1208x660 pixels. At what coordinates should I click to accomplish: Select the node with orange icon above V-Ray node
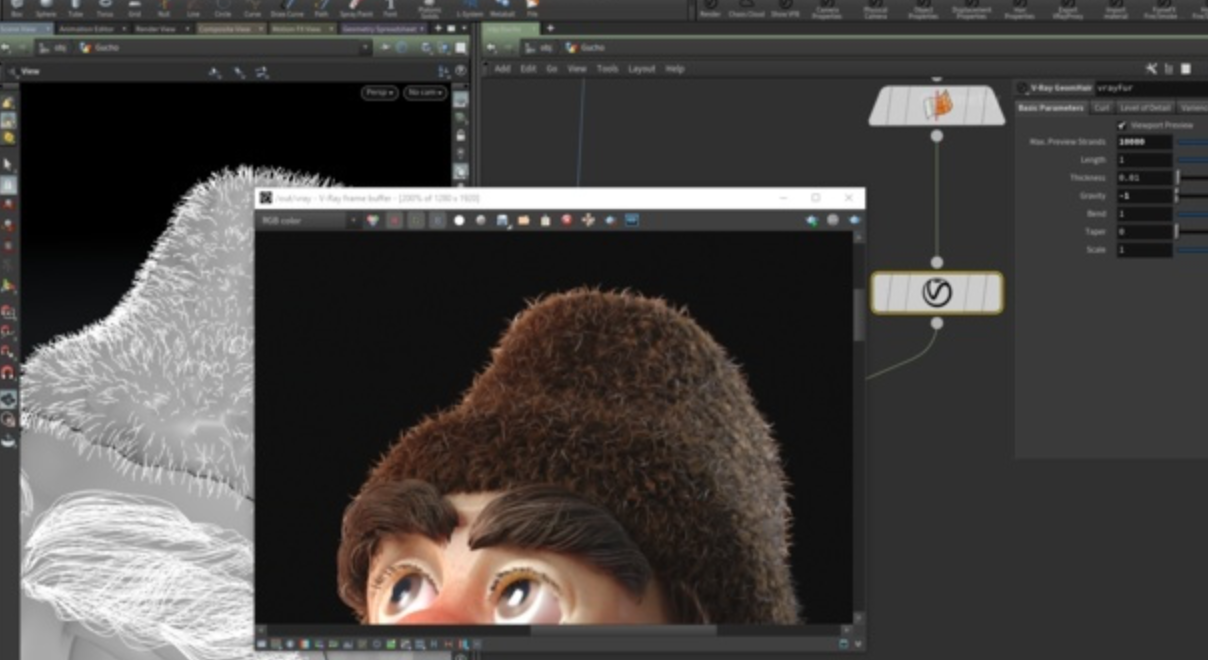(x=937, y=106)
